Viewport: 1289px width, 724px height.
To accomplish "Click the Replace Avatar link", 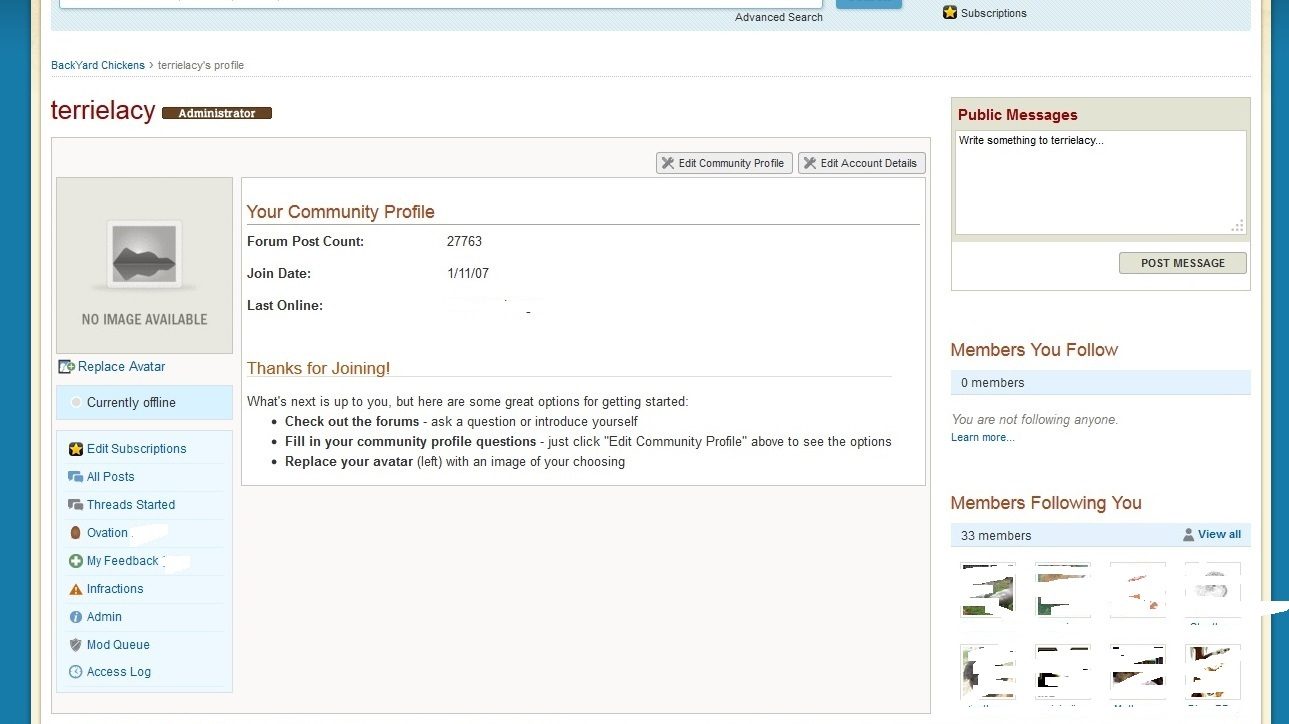I will [x=121, y=367].
